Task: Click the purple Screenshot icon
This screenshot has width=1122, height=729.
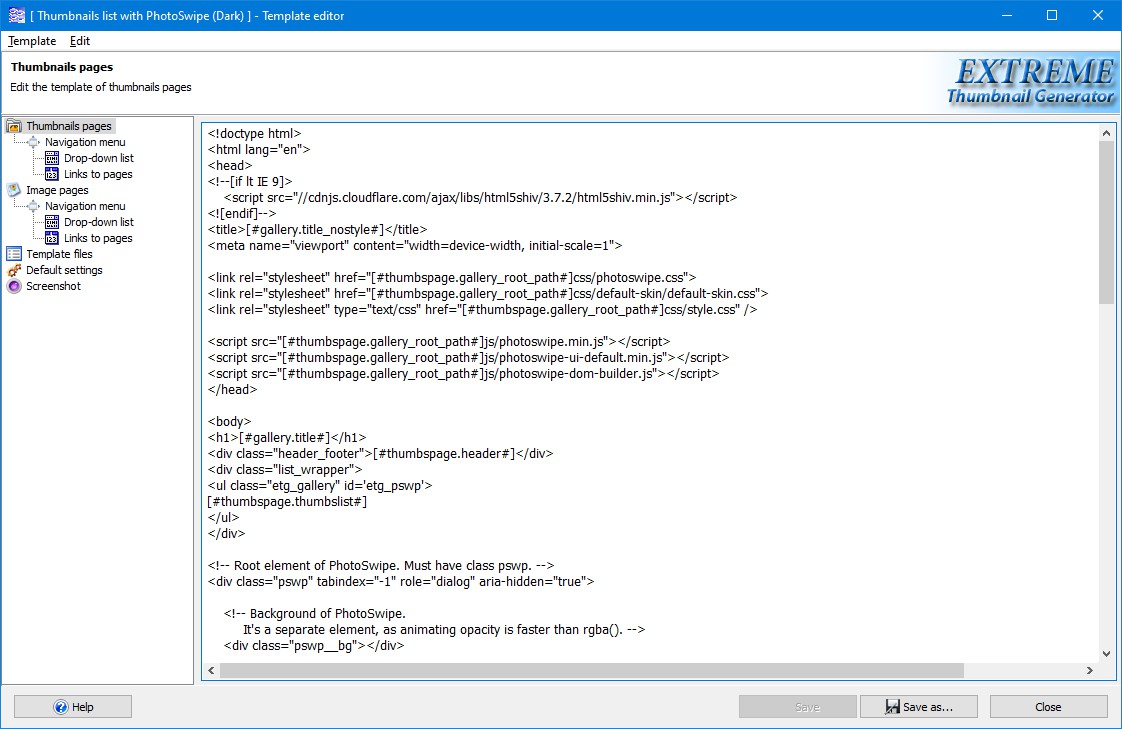Action: [14, 286]
